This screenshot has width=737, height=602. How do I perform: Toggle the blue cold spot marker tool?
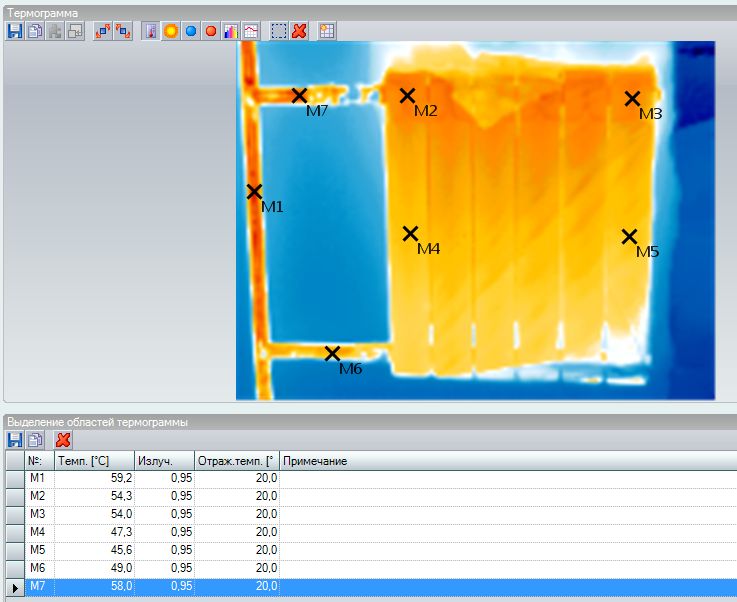191,31
